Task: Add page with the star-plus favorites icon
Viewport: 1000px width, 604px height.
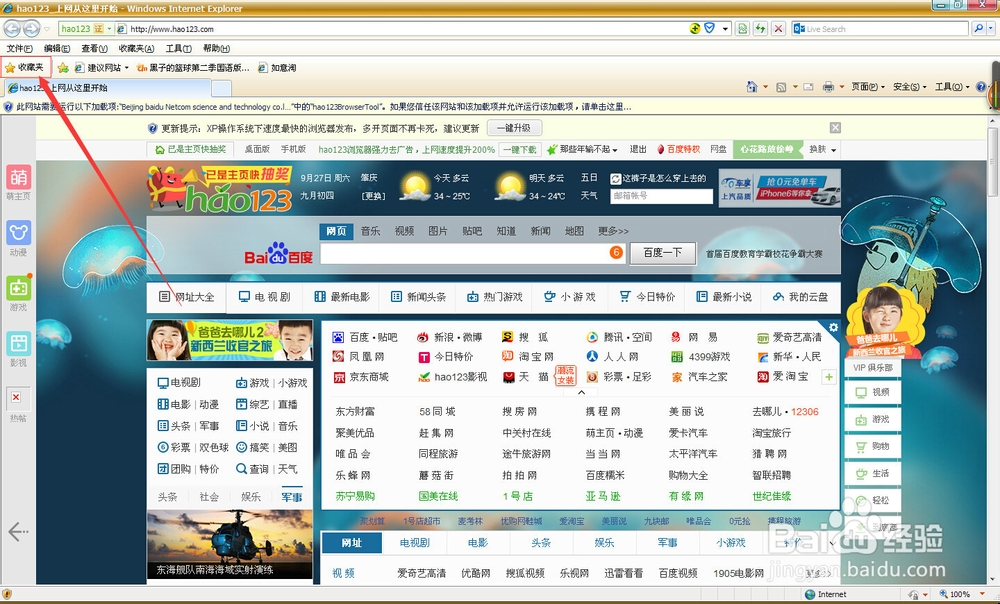Action: (x=62, y=68)
